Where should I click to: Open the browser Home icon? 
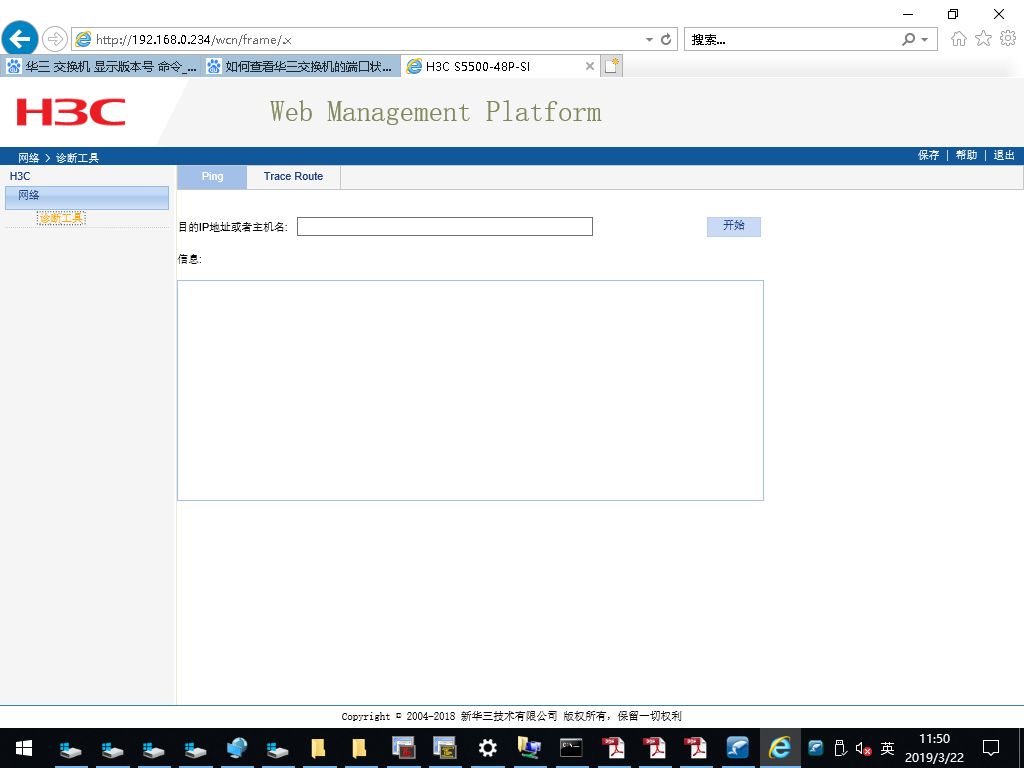pos(958,39)
